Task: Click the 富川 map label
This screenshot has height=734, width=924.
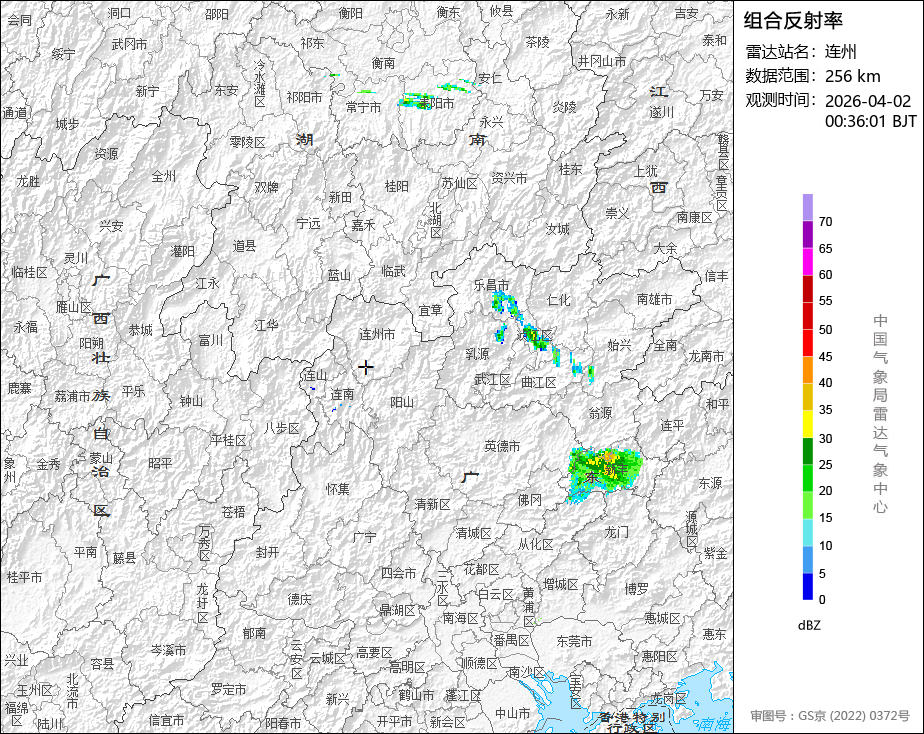Action: tap(210, 340)
